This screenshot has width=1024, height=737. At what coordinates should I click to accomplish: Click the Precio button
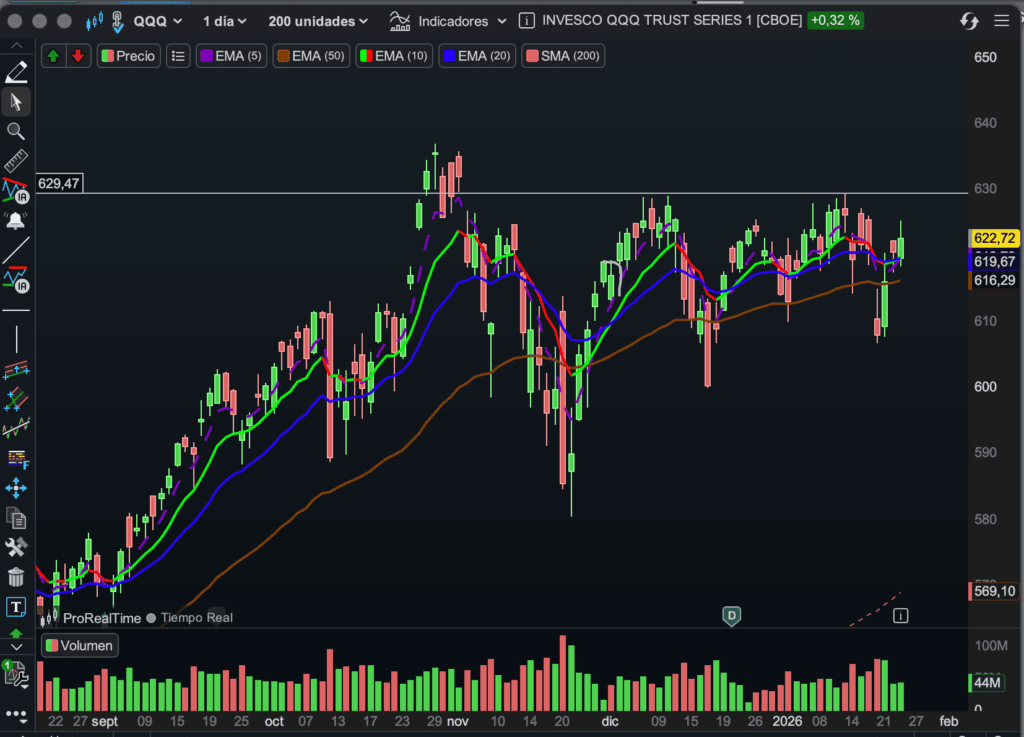click(127, 56)
